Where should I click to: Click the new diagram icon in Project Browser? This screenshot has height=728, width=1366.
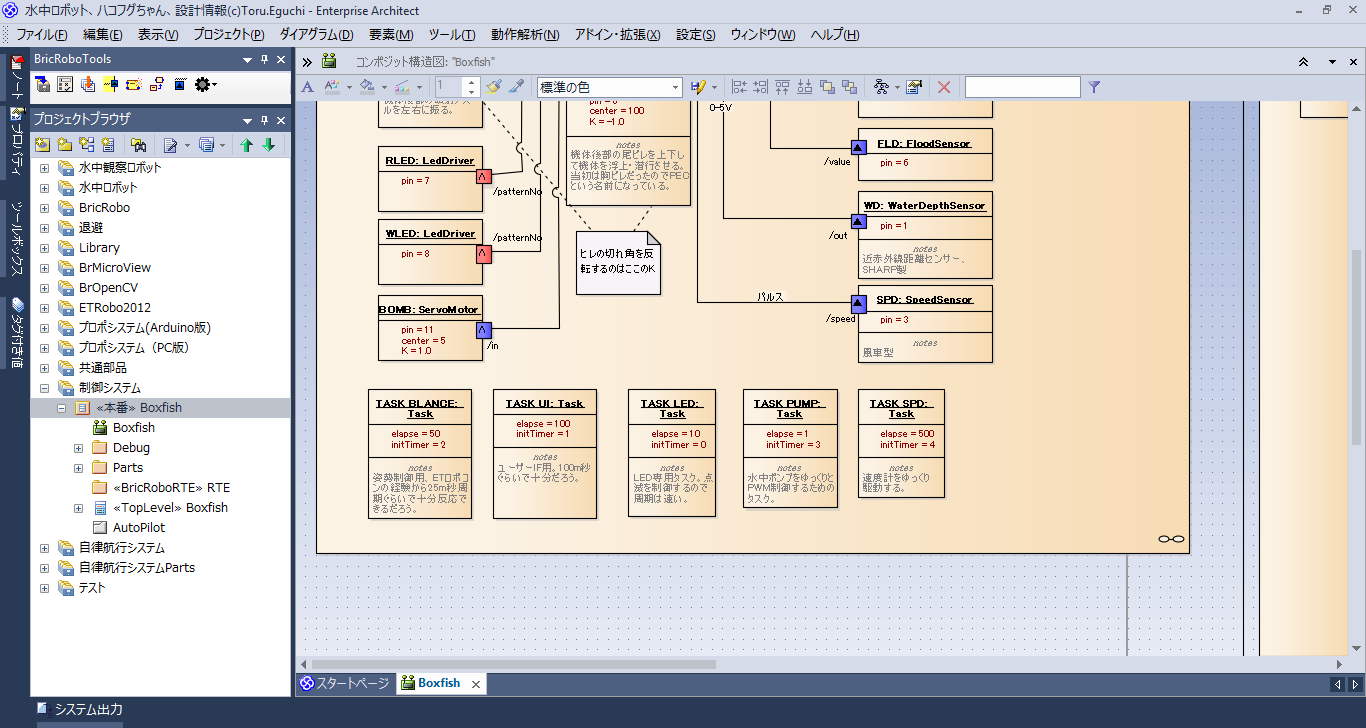(x=87, y=145)
